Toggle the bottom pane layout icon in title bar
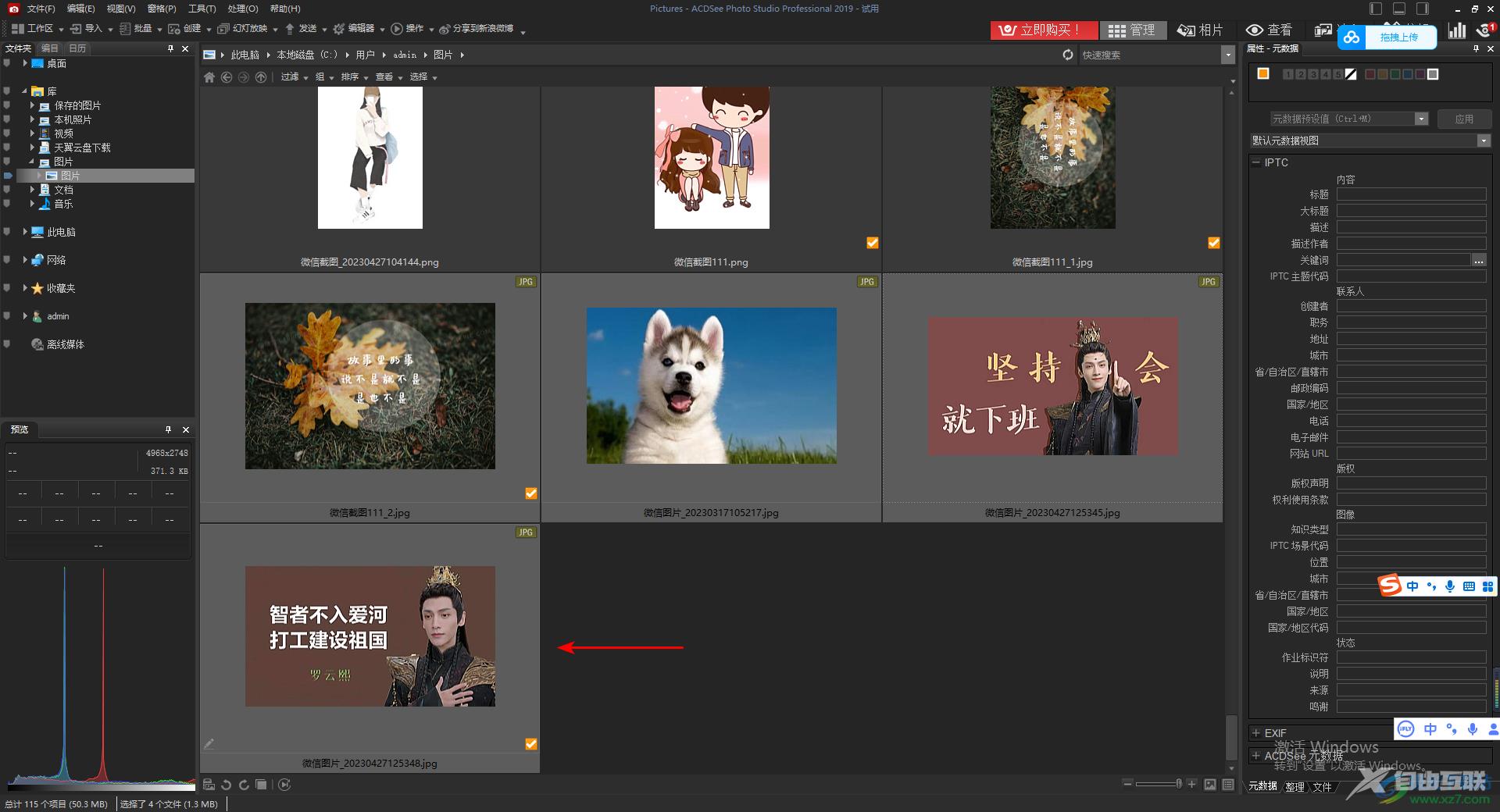 tap(1399, 9)
